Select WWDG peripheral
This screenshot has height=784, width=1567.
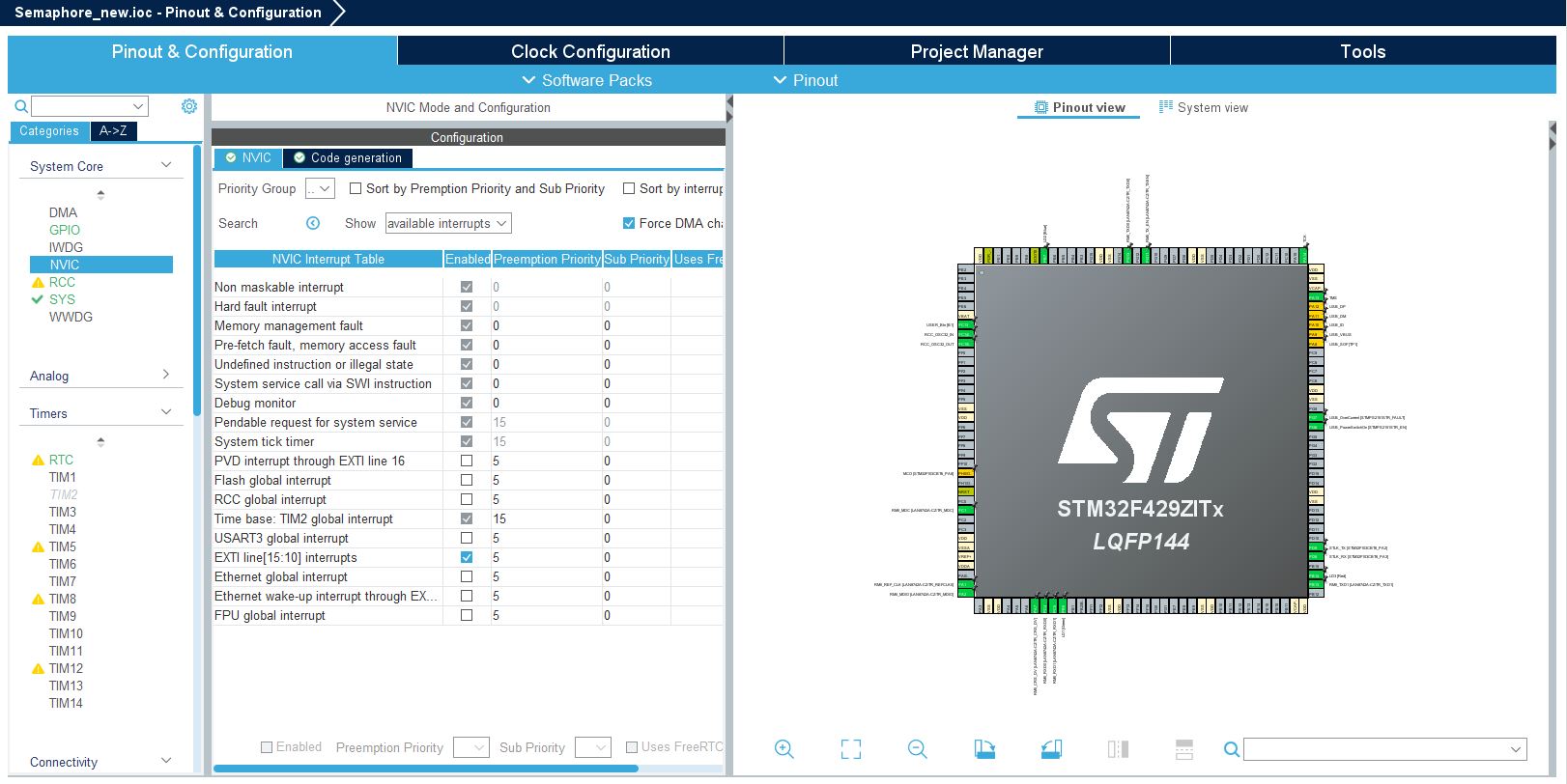pos(71,317)
